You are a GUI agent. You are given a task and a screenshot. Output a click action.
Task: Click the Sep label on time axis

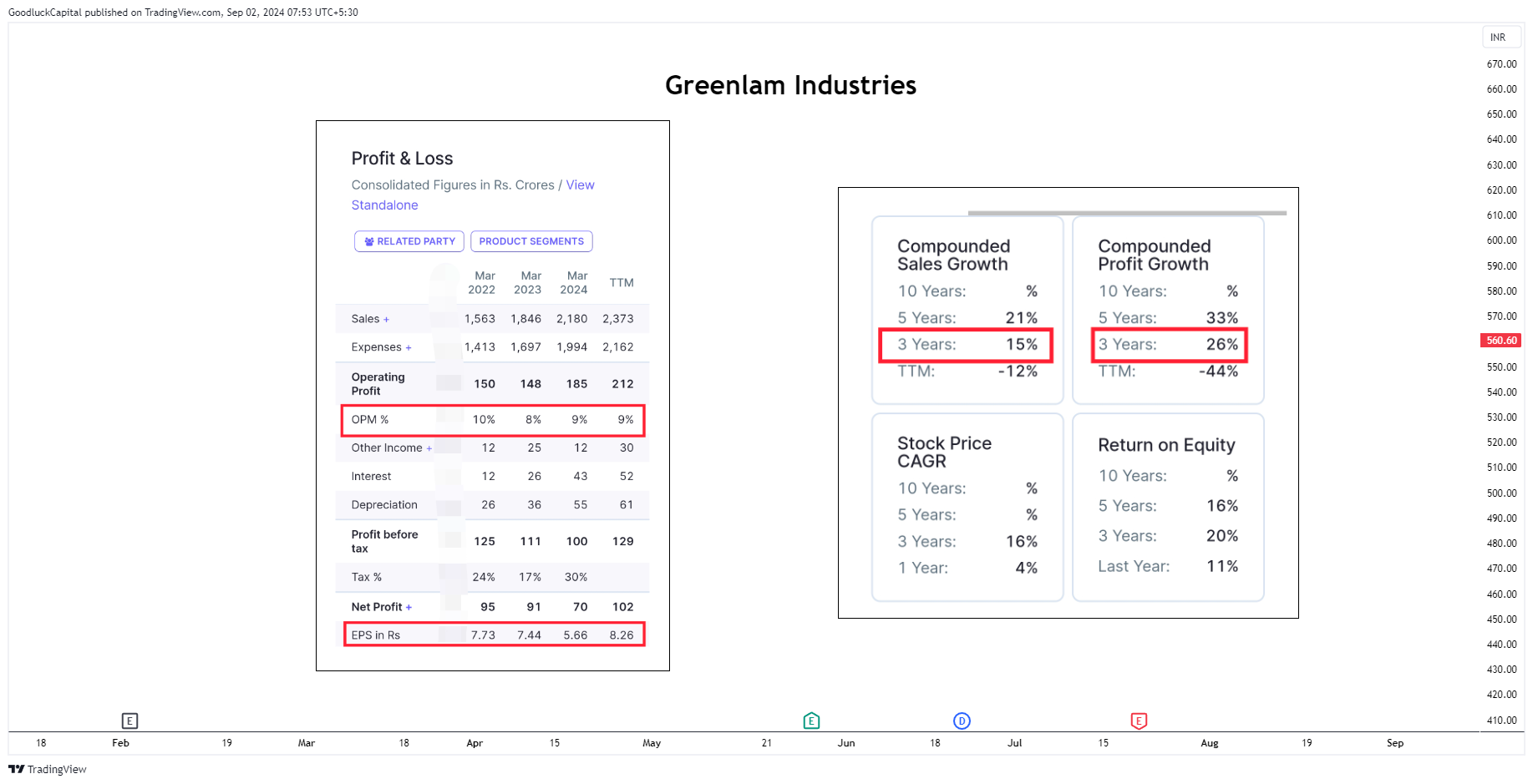click(1395, 743)
